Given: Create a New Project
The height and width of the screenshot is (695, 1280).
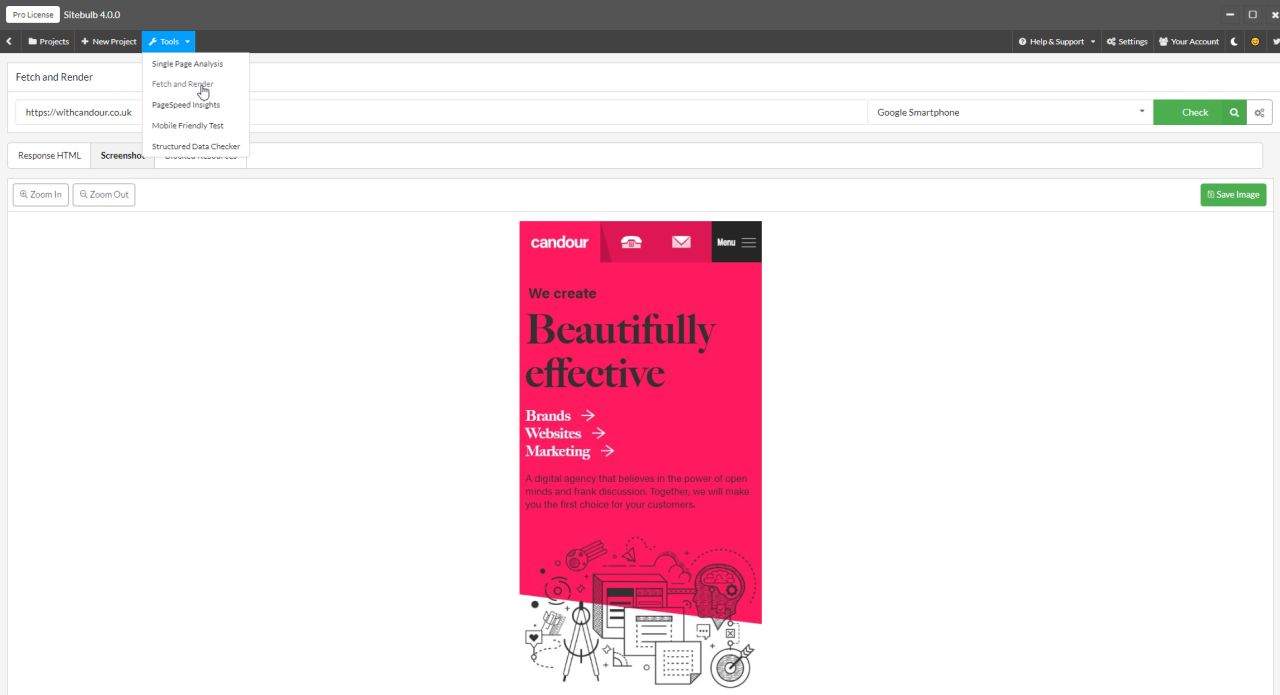Looking at the screenshot, I should click(x=108, y=42).
